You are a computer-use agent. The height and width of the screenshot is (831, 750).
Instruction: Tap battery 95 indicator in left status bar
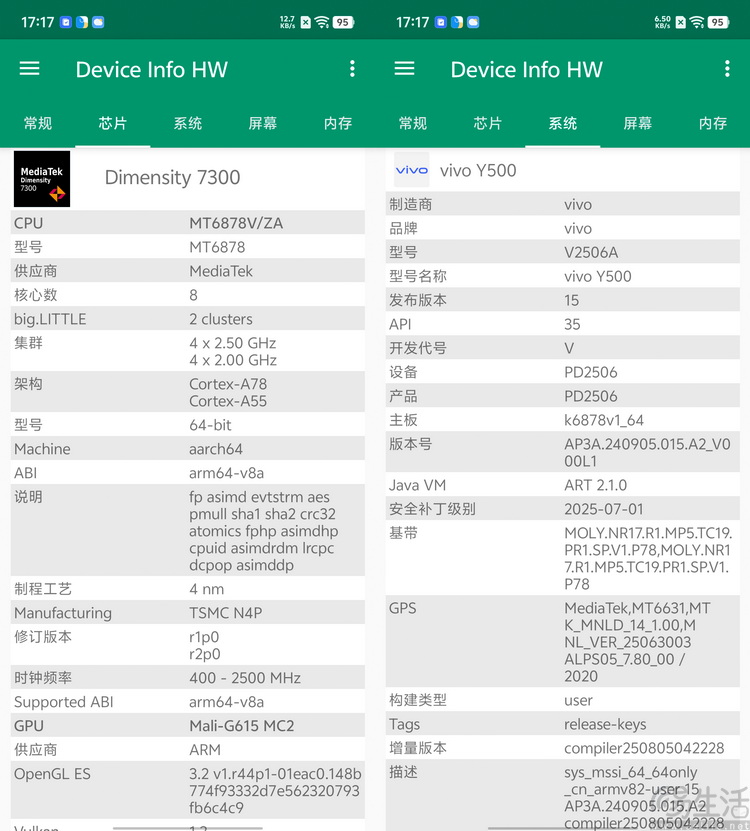pos(343,22)
